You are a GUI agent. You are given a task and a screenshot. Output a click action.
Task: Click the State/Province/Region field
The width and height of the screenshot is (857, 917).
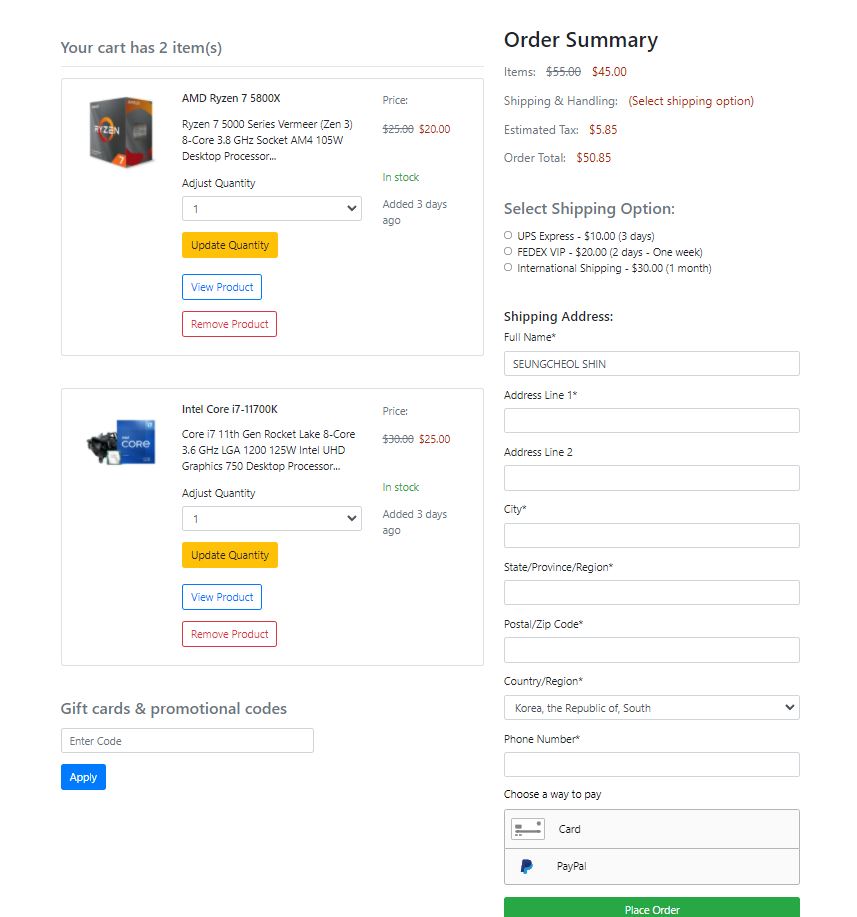[x=652, y=592]
